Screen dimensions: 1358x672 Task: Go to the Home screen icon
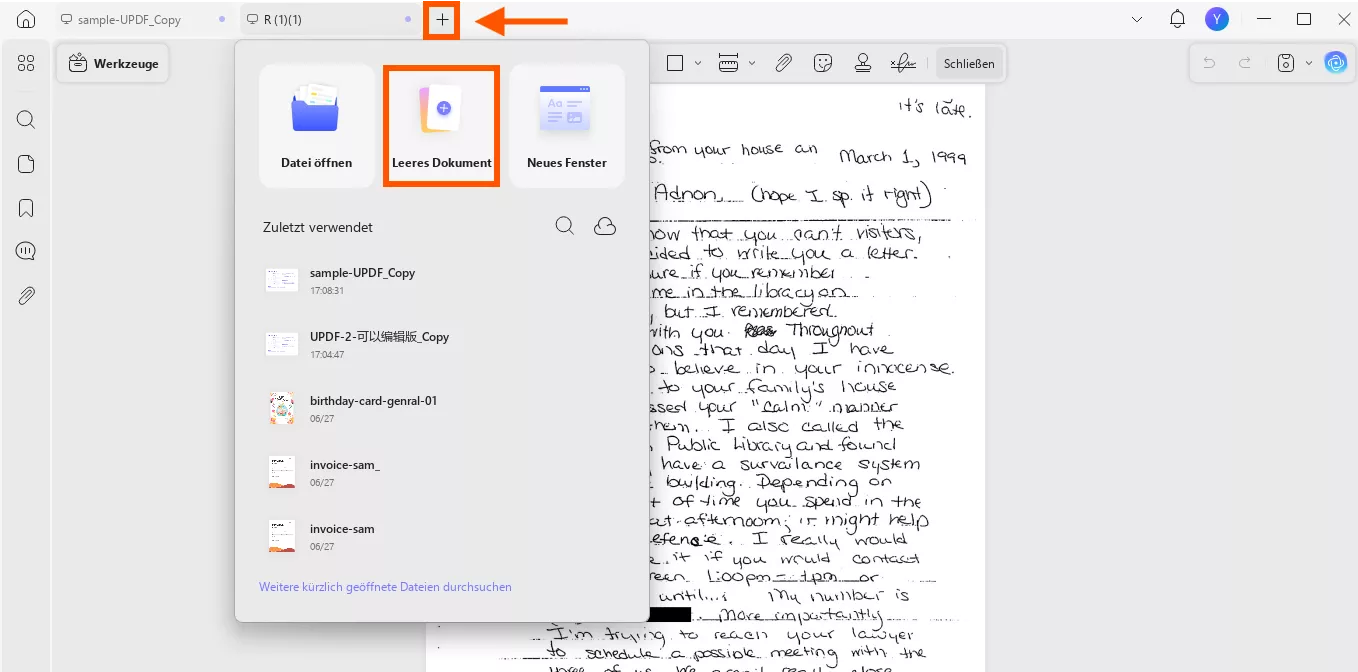click(26, 19)
